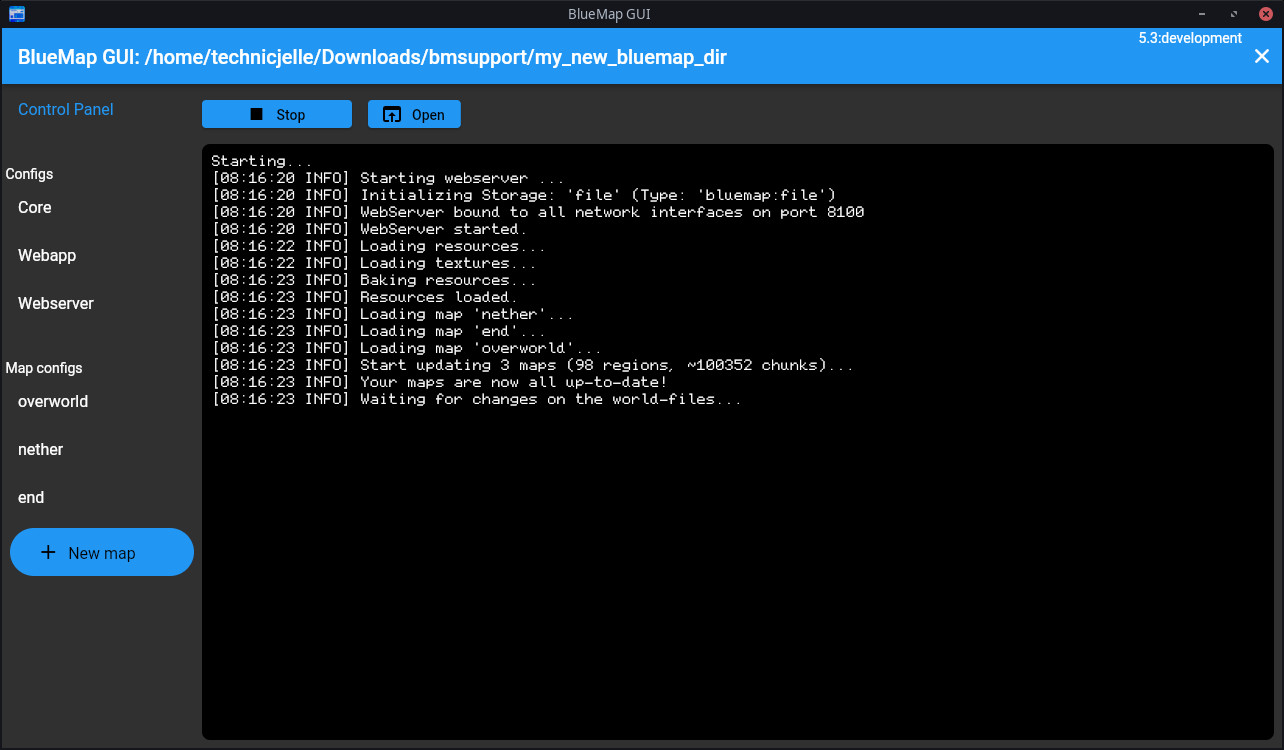Screen dimensions: 1284x750
Task: Click the "Loading map 'nether'" log line
Action: (x=392, y=314)
